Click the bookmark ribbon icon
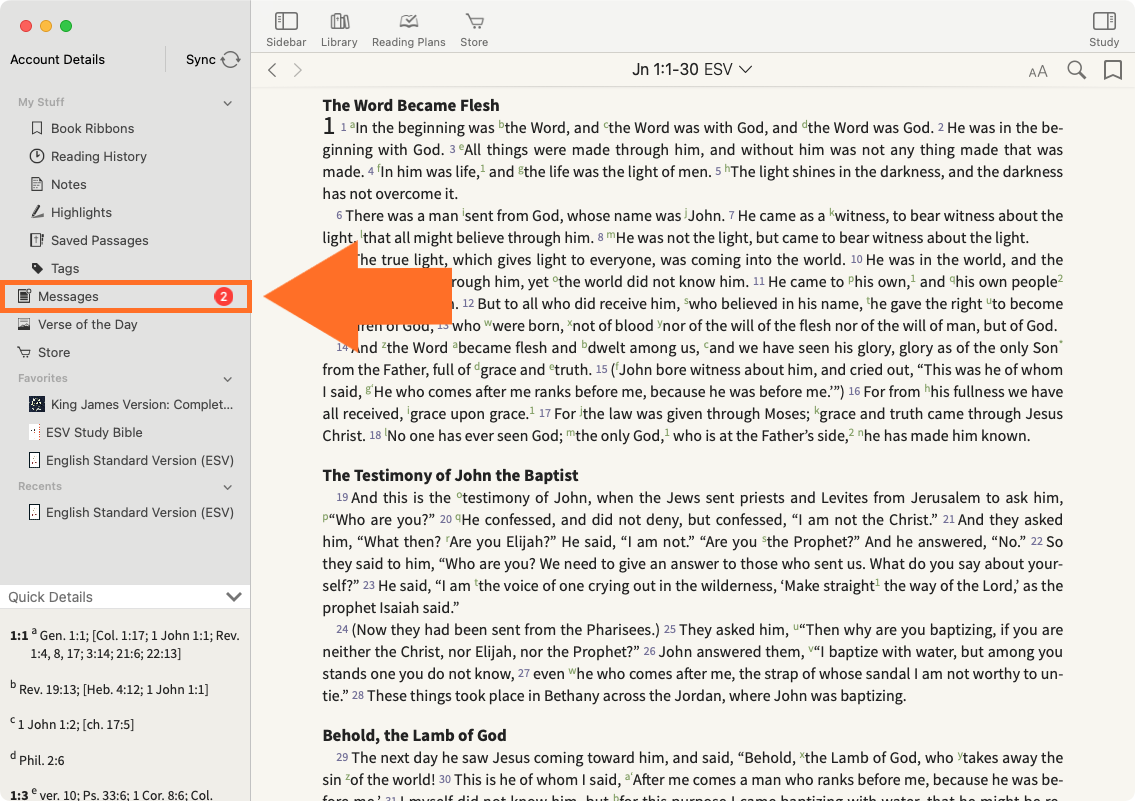Screen dimensions: 1135x801 point(1113,69)
